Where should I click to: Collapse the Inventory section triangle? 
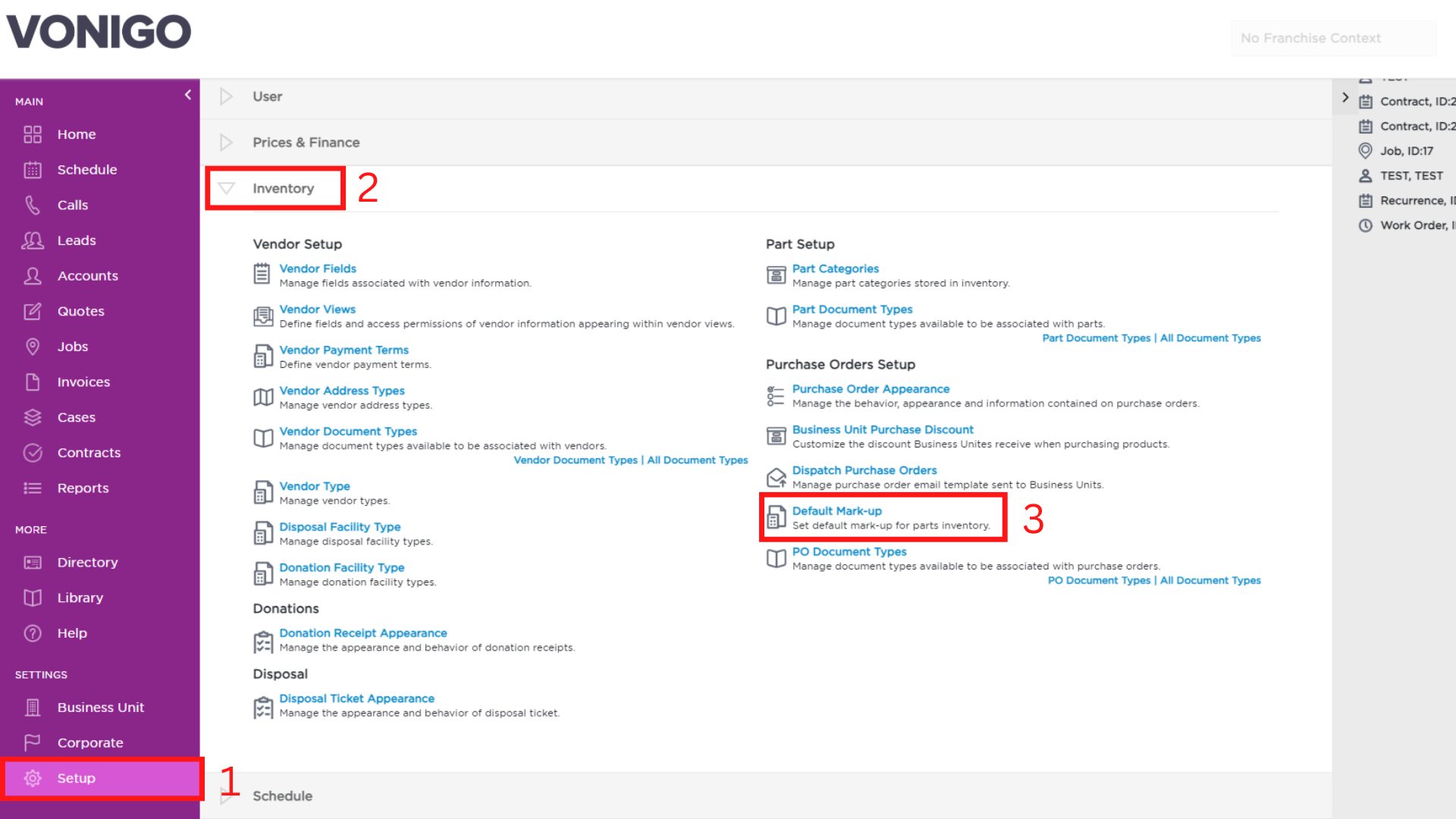pos(226,188)
